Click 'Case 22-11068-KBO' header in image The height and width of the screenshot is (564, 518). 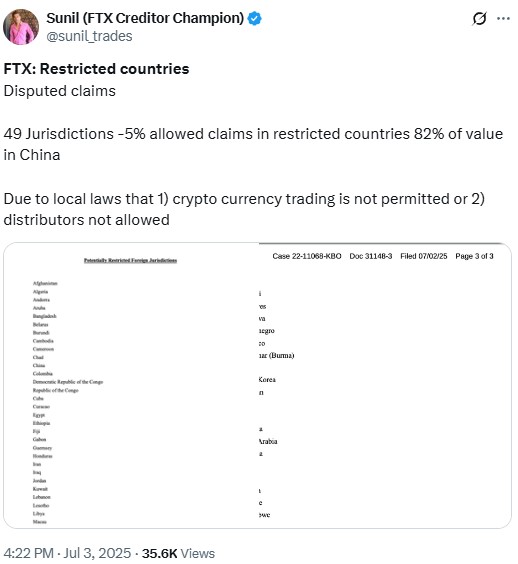click(307, 256)
